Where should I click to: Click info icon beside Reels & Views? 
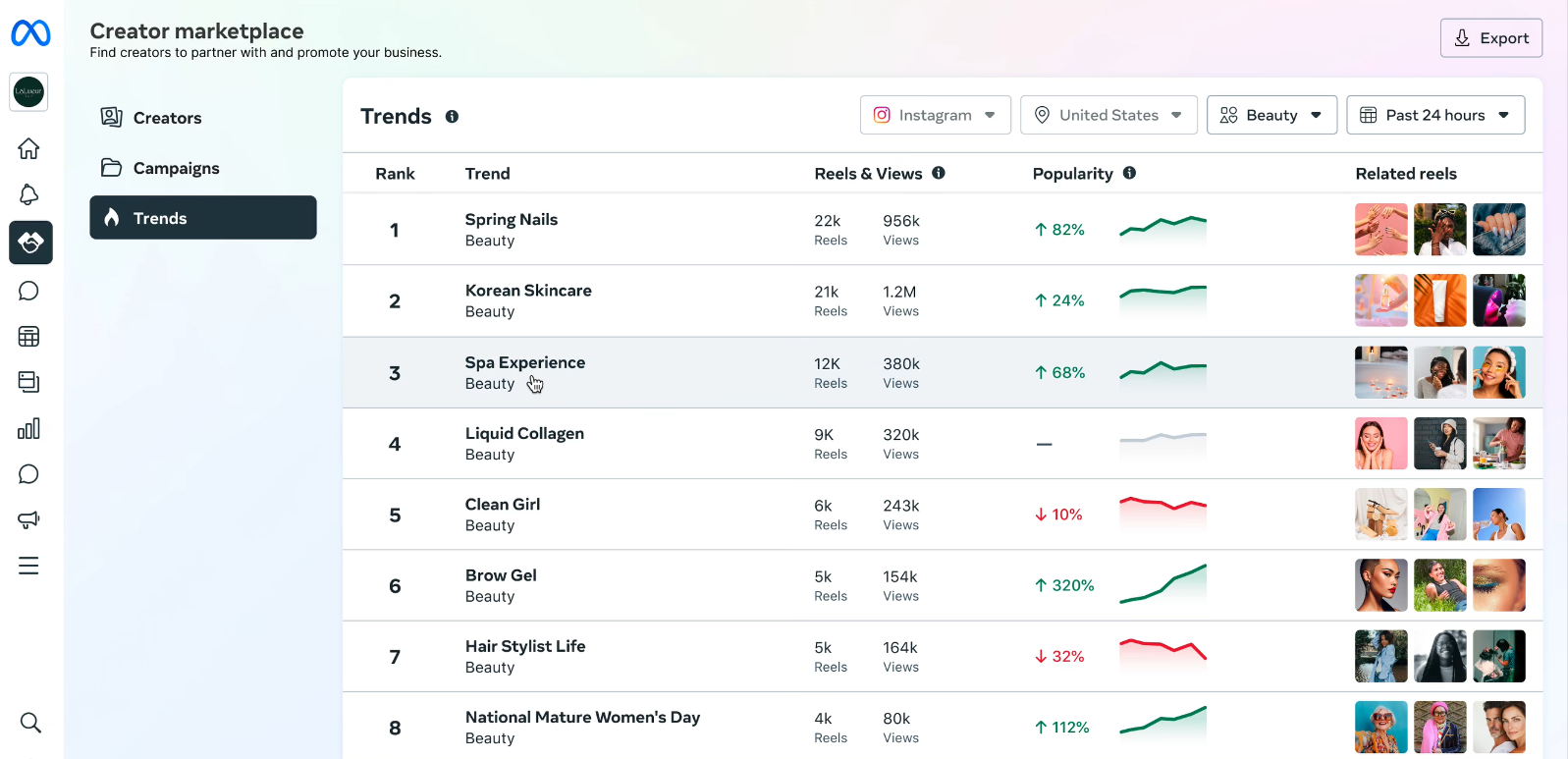click(939, 173)
